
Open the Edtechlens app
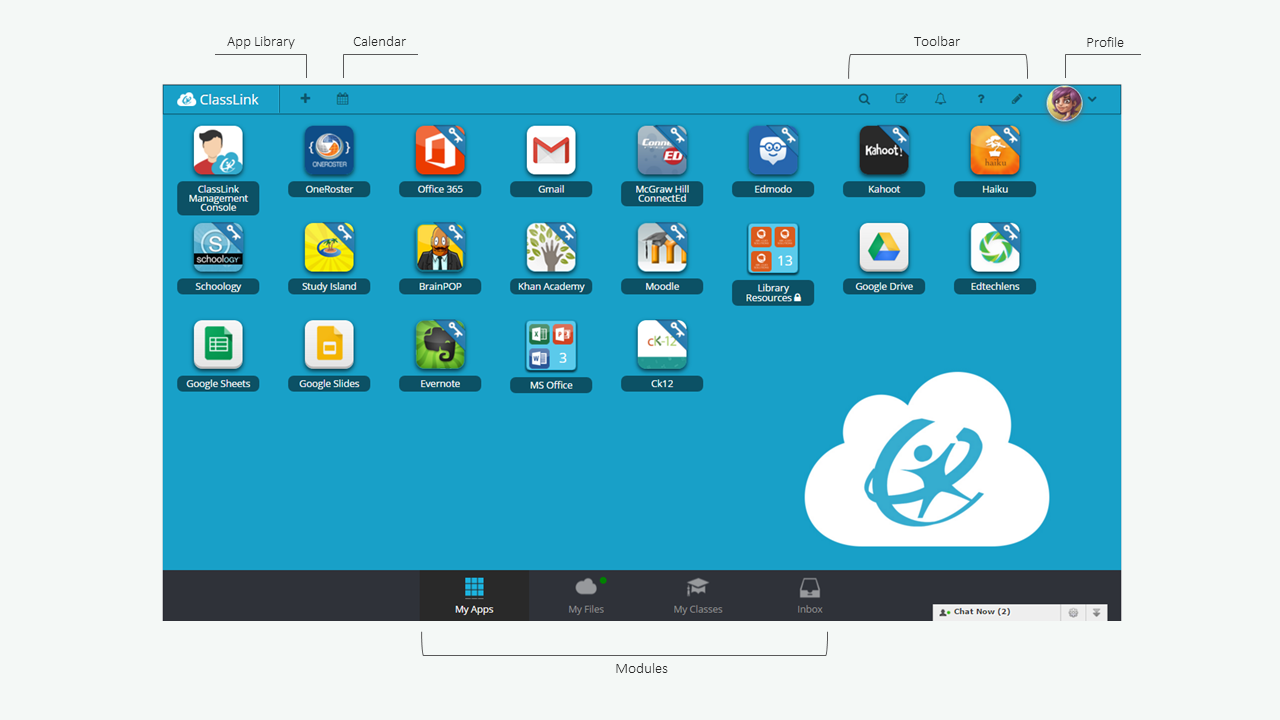point(995,247)
